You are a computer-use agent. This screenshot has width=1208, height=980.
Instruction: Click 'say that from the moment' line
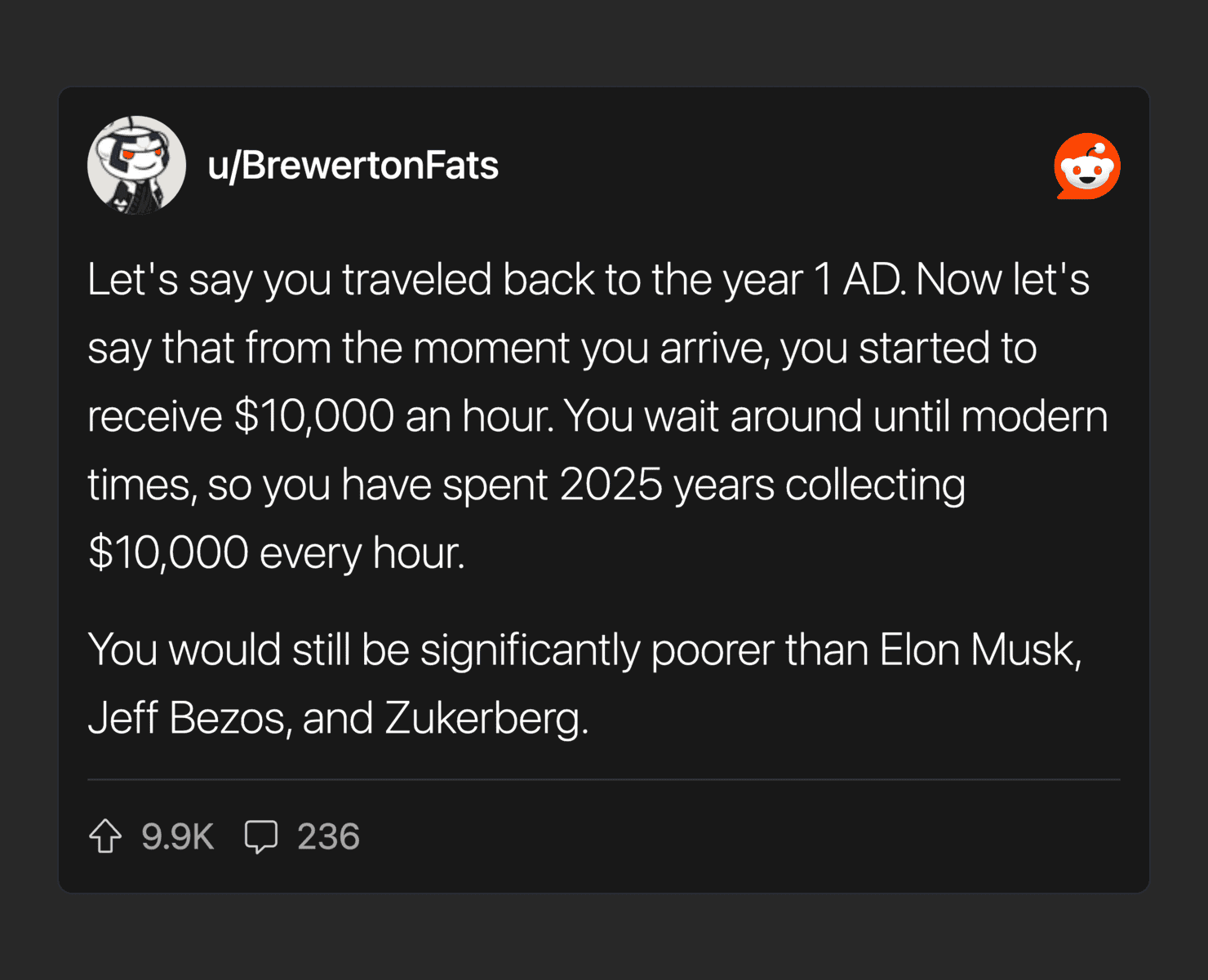(326, 348)
